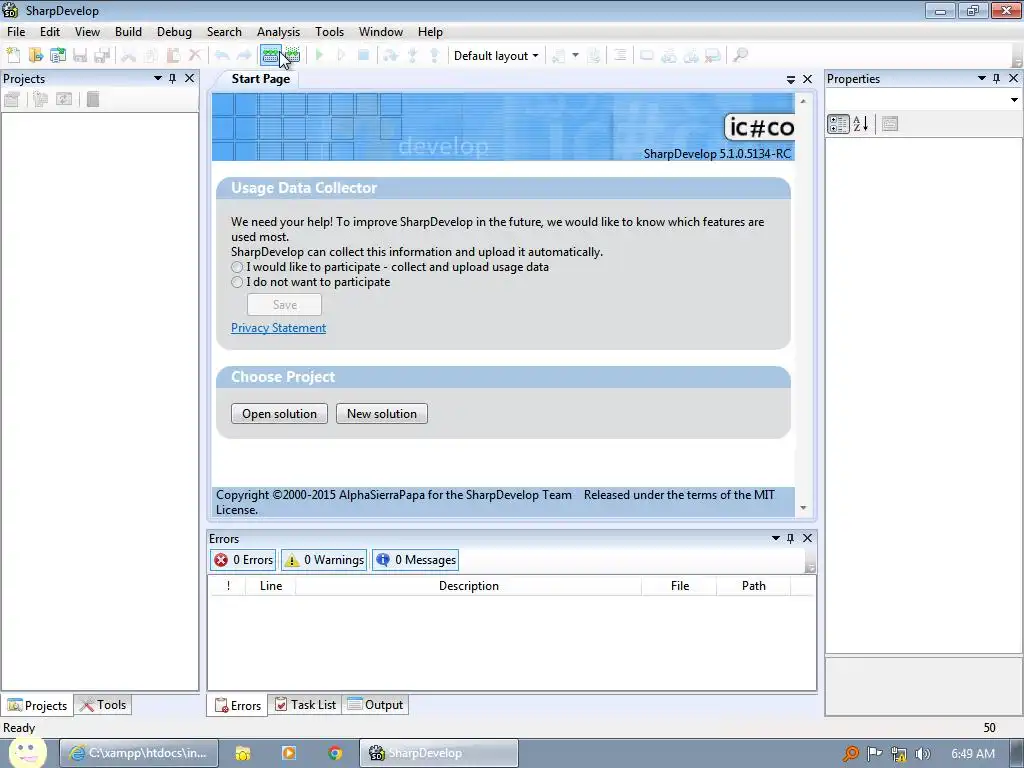This screenshot has height=768, width=1024.
Task: Click the Alphabetical sort icon in Properties
Action: pyautogui.click(x=861, y=123)
